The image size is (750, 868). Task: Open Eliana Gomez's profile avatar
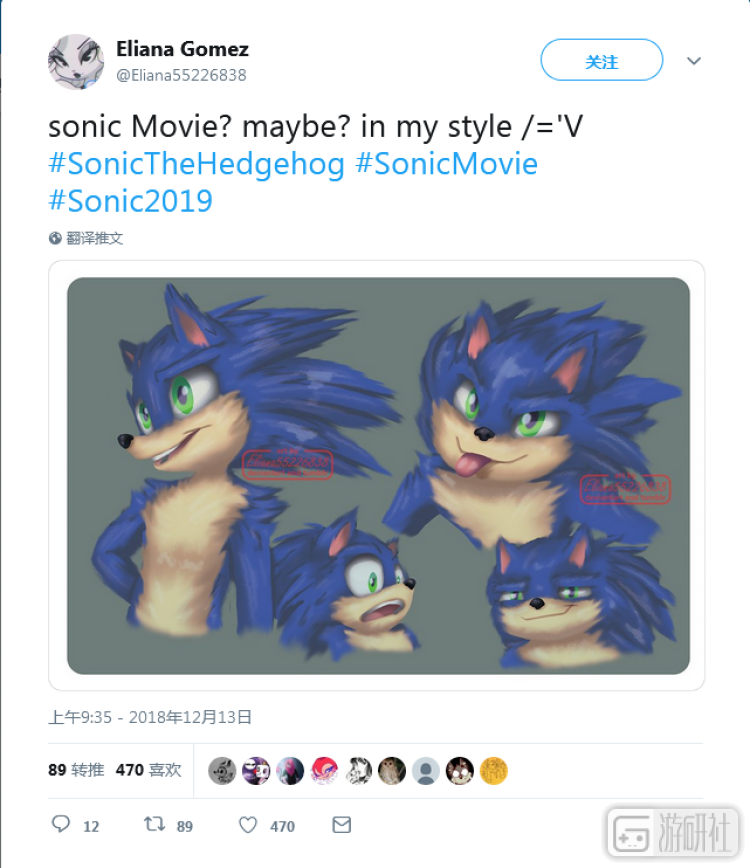(76, 61)
